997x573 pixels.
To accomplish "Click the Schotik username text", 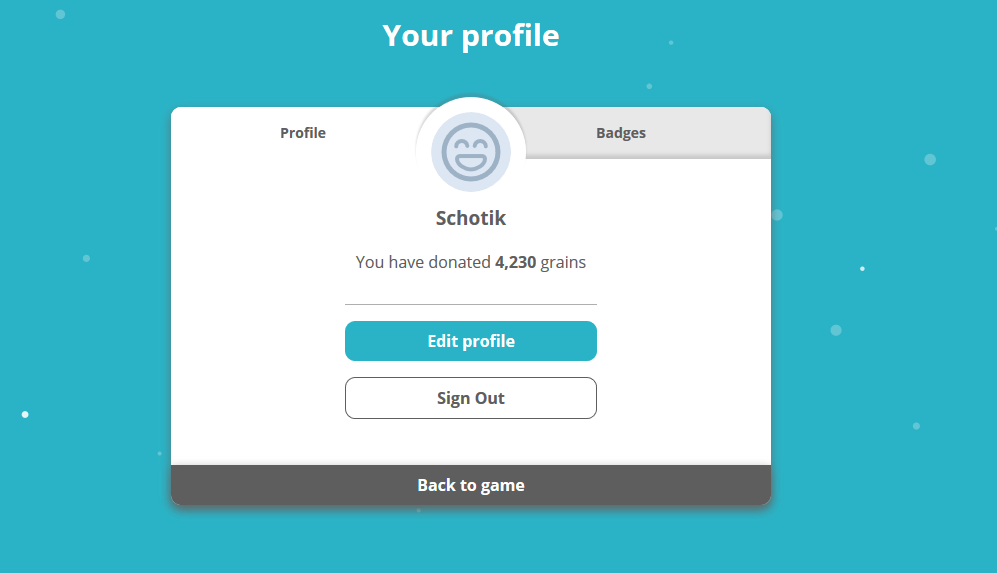I will tap(471, 218).
